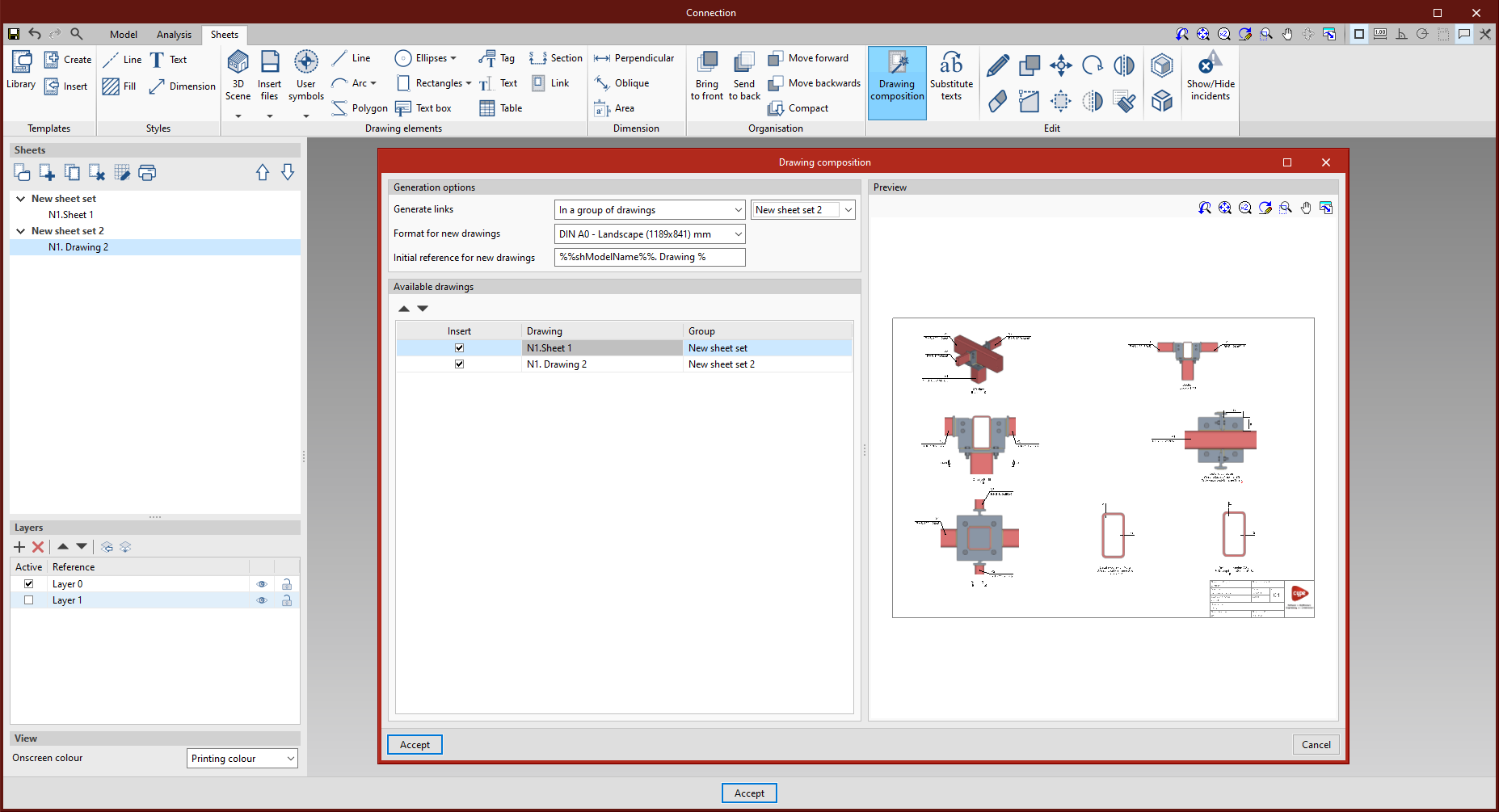Delete layer with red X icon
1499x812 pixels.
coord(38,547)
